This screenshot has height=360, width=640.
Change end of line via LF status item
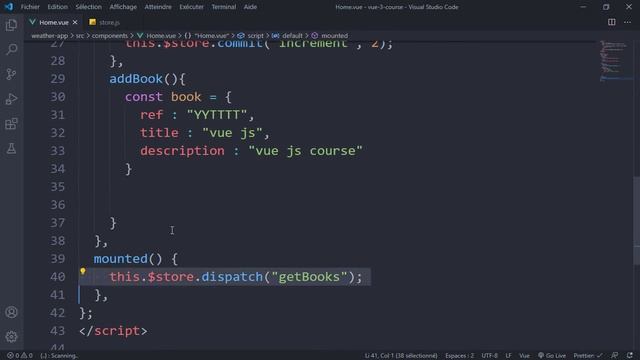pyautogui.click(x=509, y=356)
